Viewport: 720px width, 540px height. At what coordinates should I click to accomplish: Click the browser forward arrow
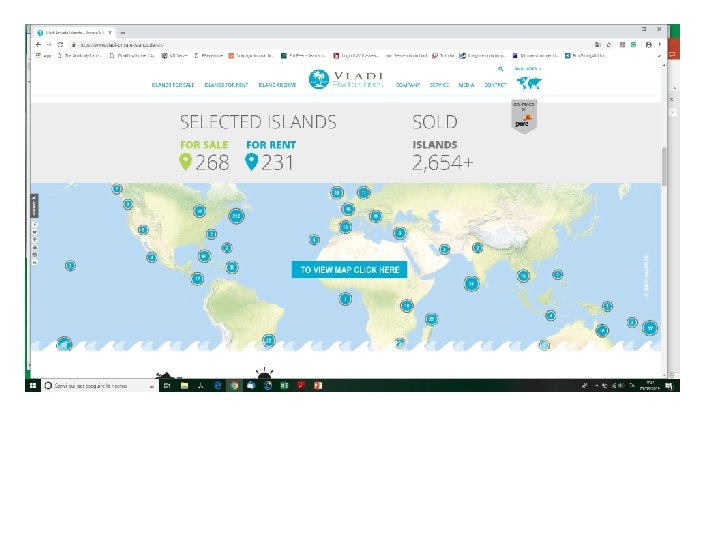click(x=50, y=45)
